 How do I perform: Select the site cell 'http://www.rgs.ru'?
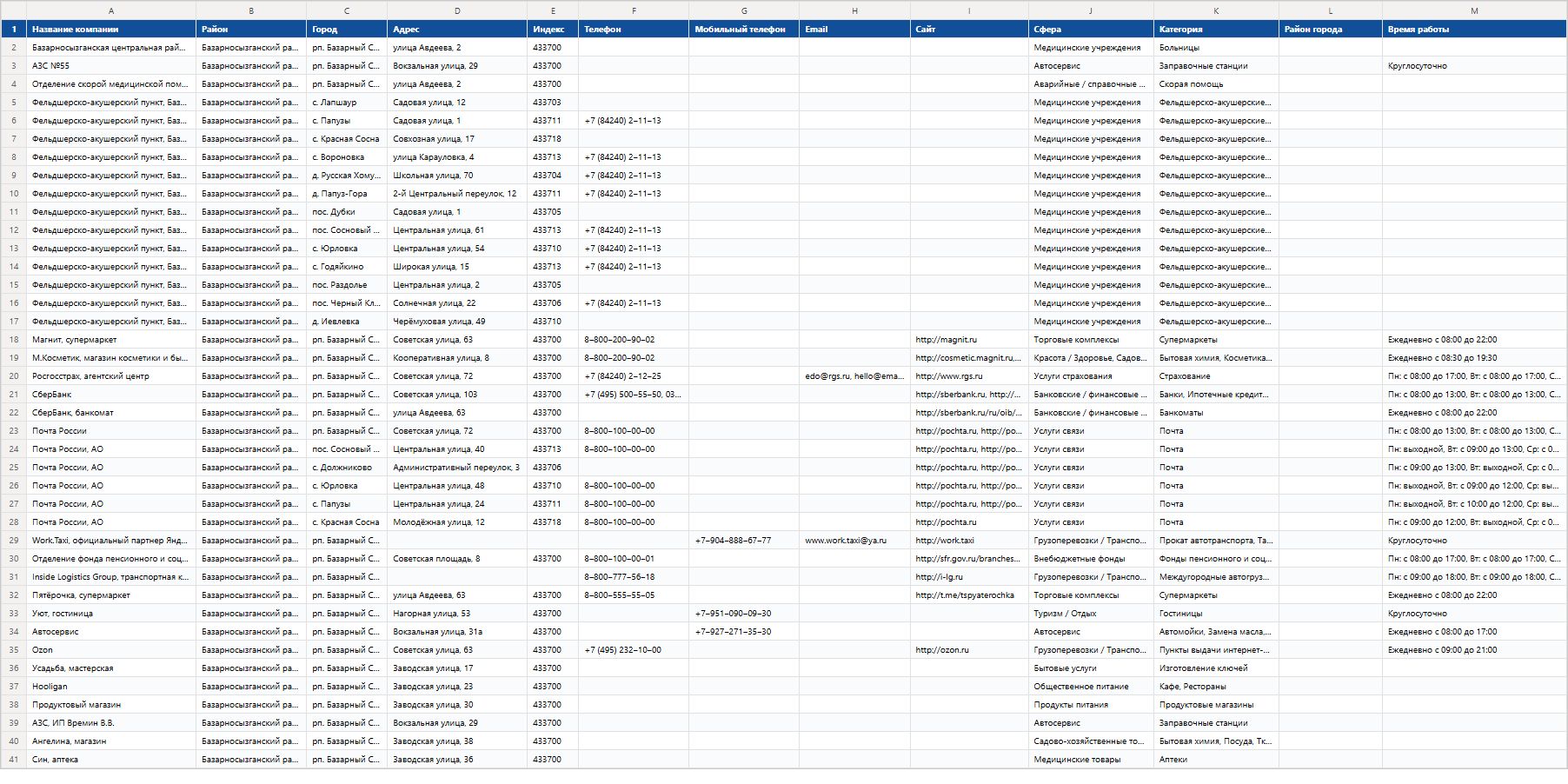[x=969, y=376]
